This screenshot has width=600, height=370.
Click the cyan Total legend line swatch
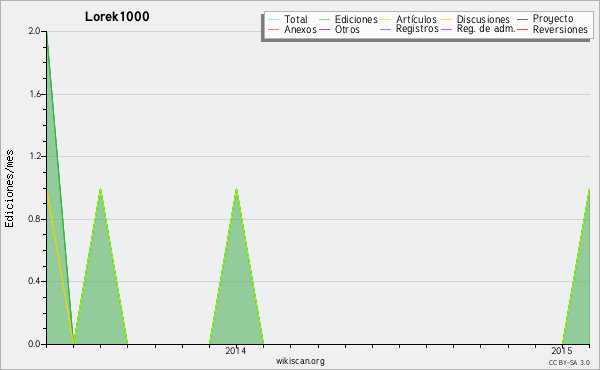tap(274, 19)
